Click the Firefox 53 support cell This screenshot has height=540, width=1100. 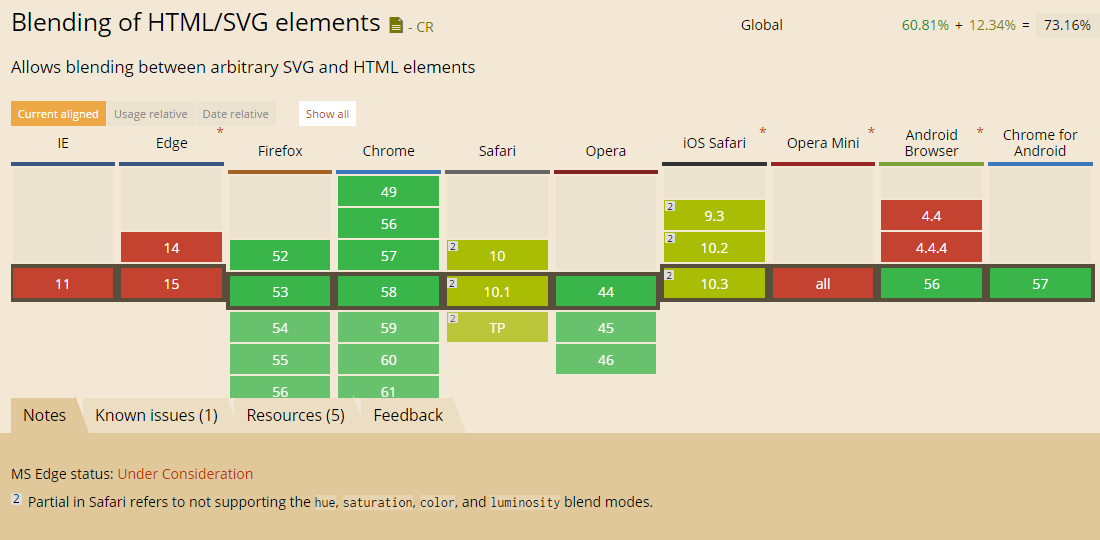click(x=280, y=292)
